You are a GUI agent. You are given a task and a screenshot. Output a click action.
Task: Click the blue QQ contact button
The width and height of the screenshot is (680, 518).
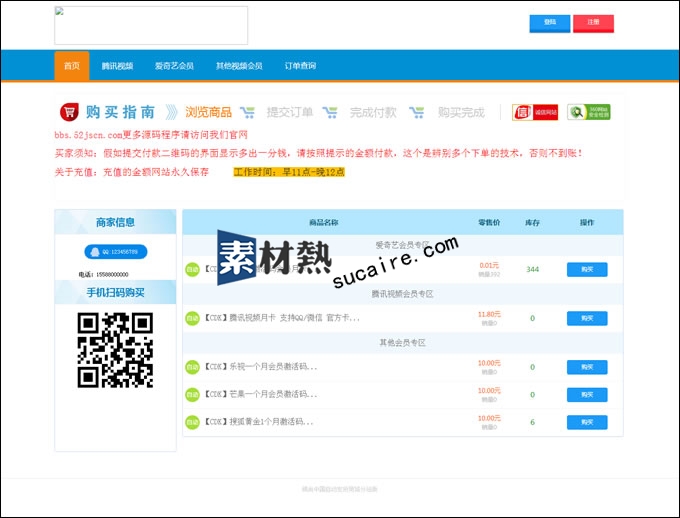click(x=116, y=252)
